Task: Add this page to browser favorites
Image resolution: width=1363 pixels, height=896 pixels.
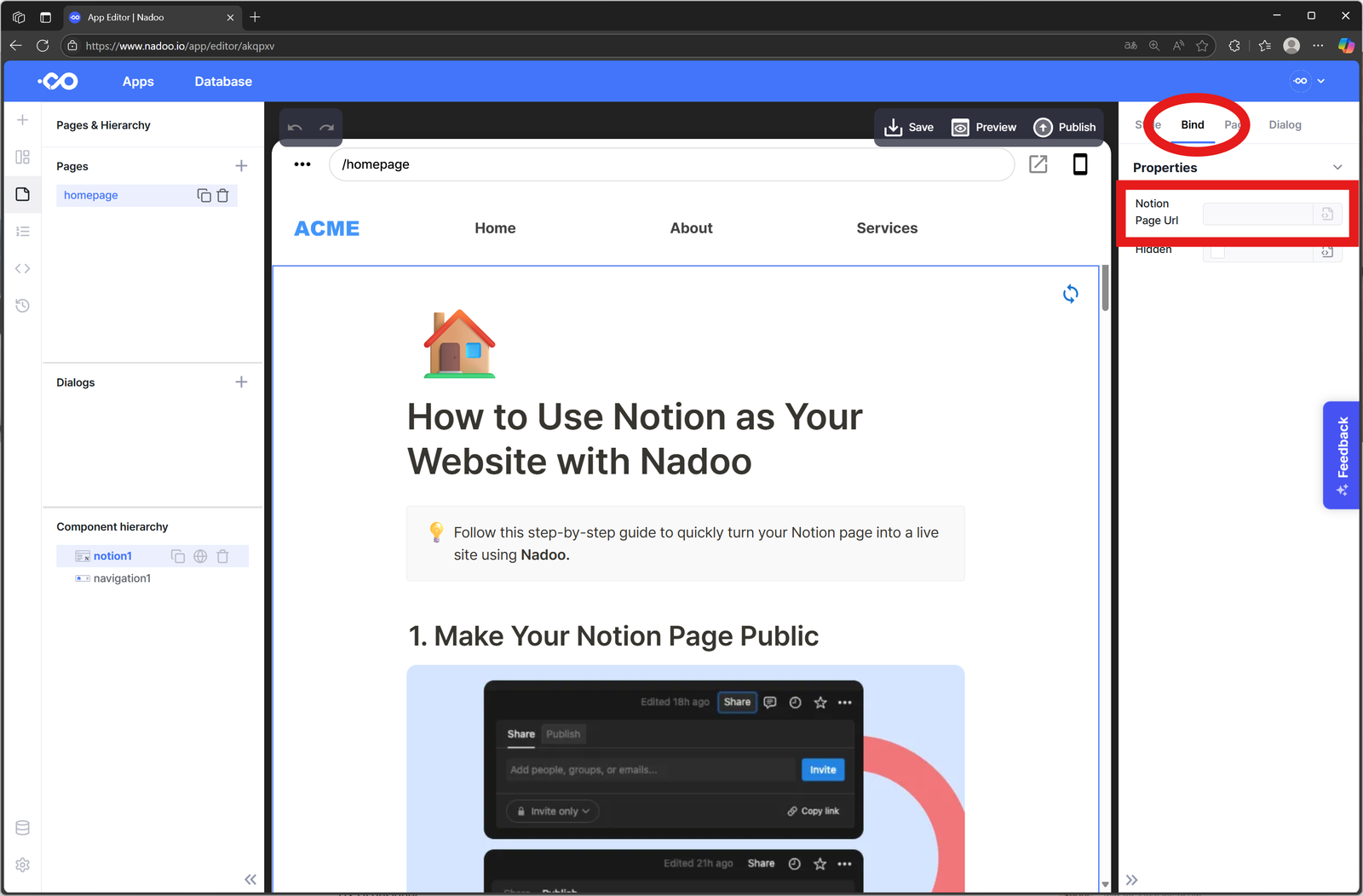Action: coord(1202,46)
